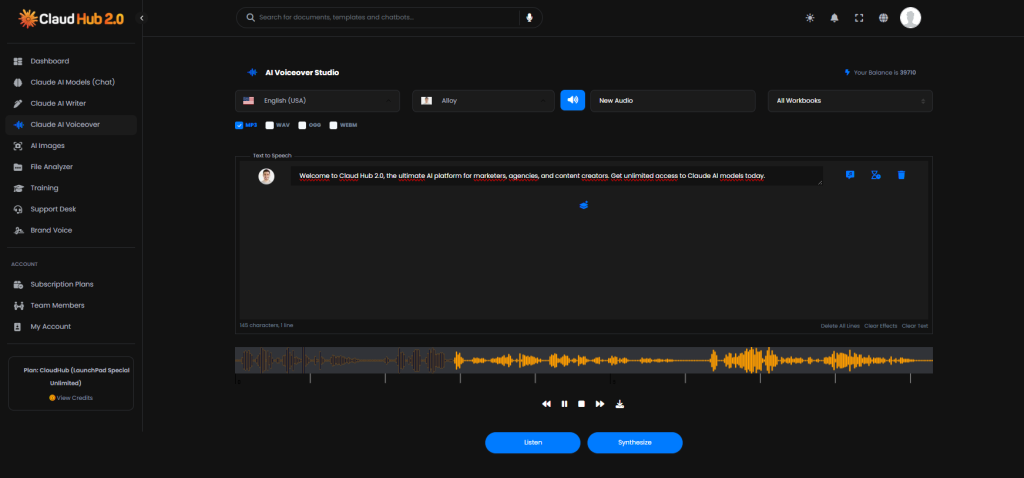
Task: Click the say-as comment icon on the line
Action: coord(850,175)
